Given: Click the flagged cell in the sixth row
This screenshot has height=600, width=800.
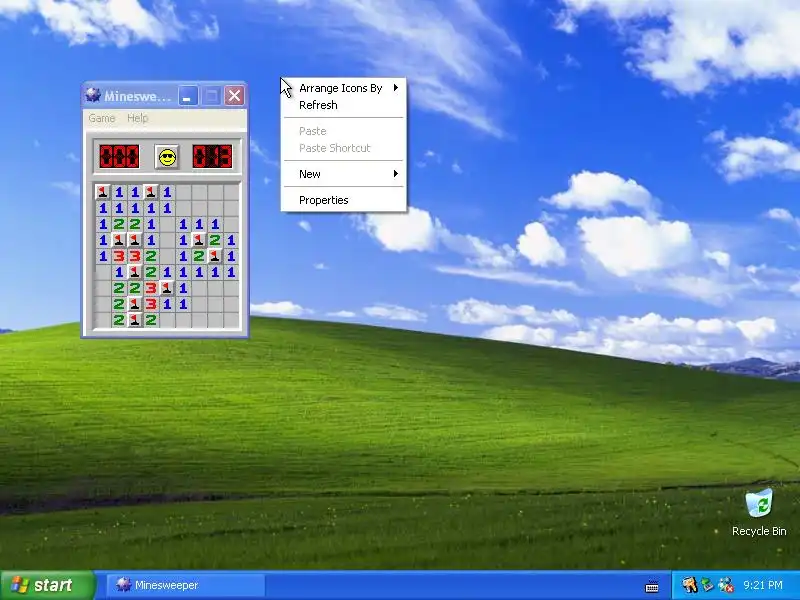Looking at the screenshot, I should click(135, 272).
